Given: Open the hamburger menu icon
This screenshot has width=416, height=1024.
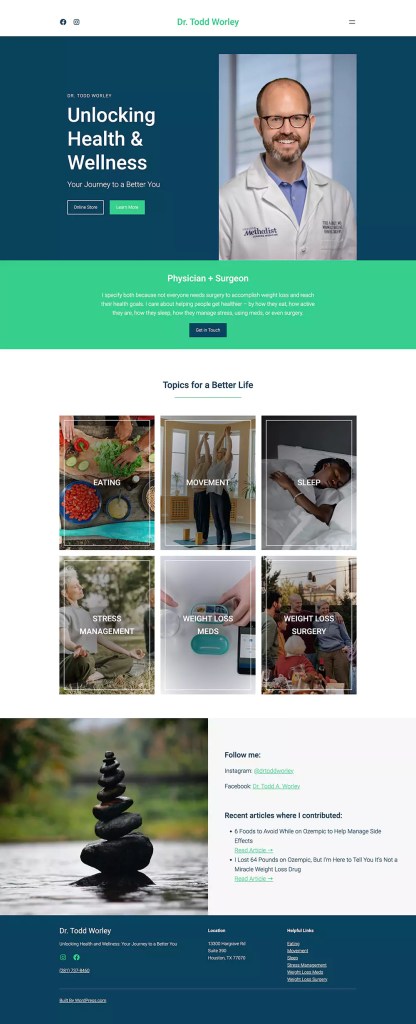Looking at the screenshot, I should [352, 22].
